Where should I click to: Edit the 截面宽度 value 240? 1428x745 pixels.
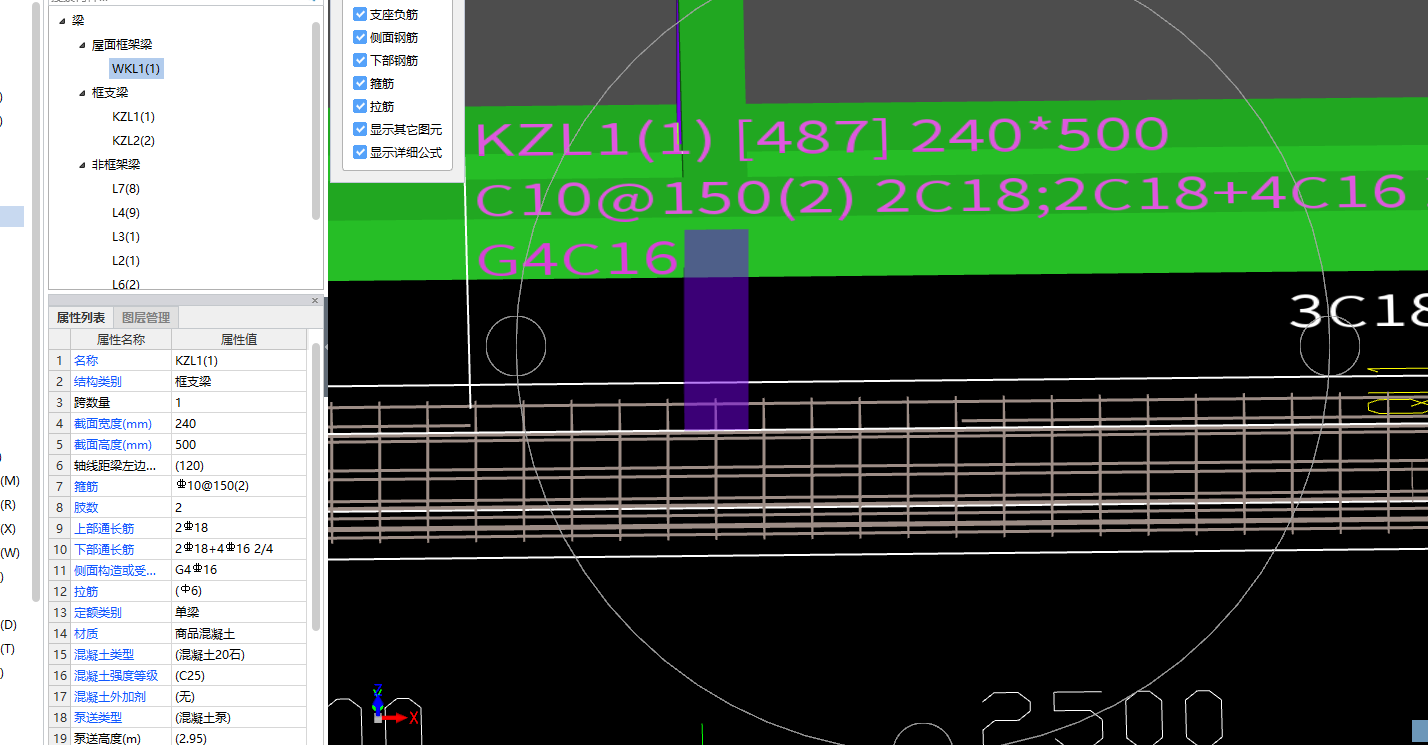coord(239,424)
